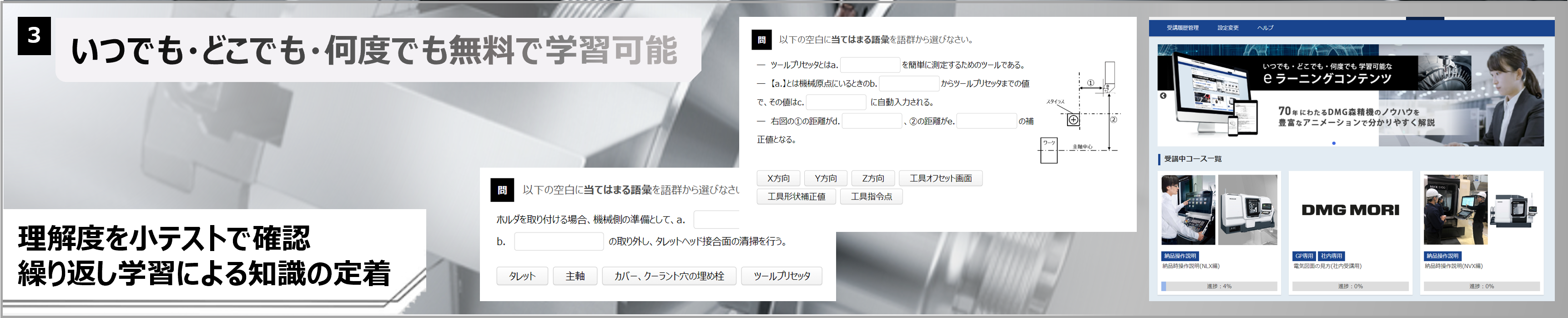Open 納品時操作説明(NLX編) course title
Screen dimensions: 1568x318
(x=1190, y=266)
